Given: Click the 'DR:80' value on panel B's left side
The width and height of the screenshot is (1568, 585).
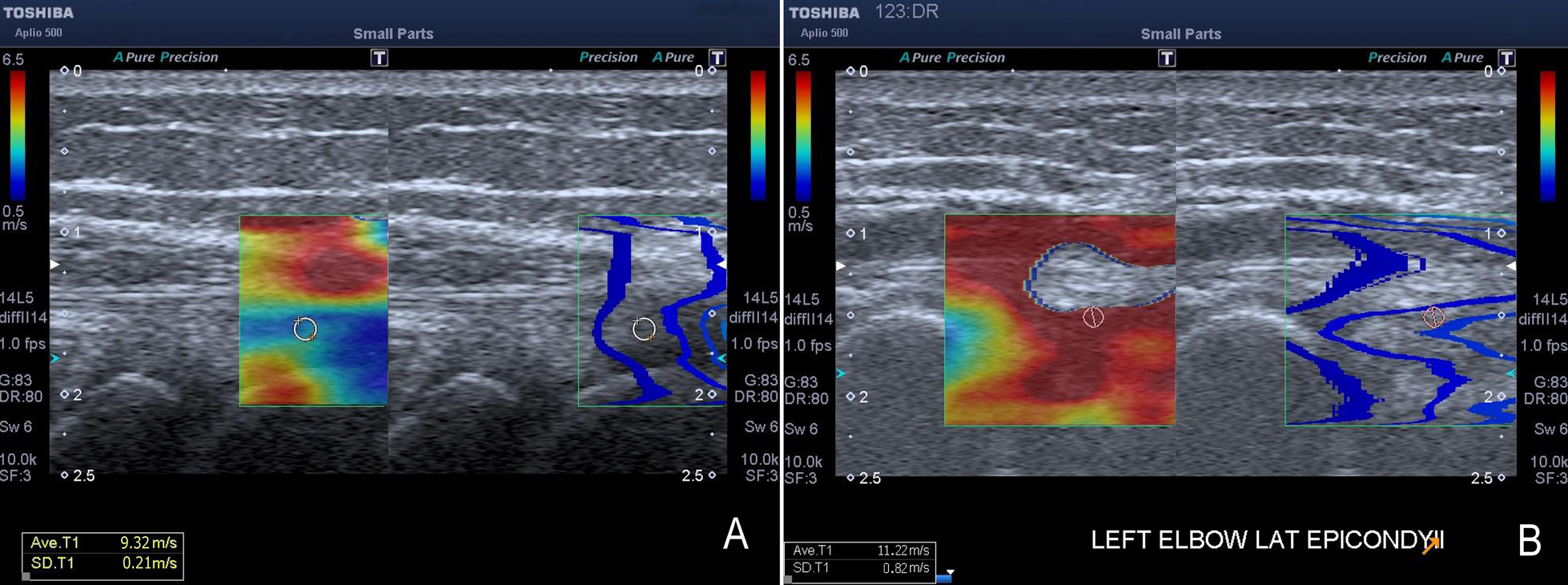Looking at the screenshot, I should click(806, 398).
